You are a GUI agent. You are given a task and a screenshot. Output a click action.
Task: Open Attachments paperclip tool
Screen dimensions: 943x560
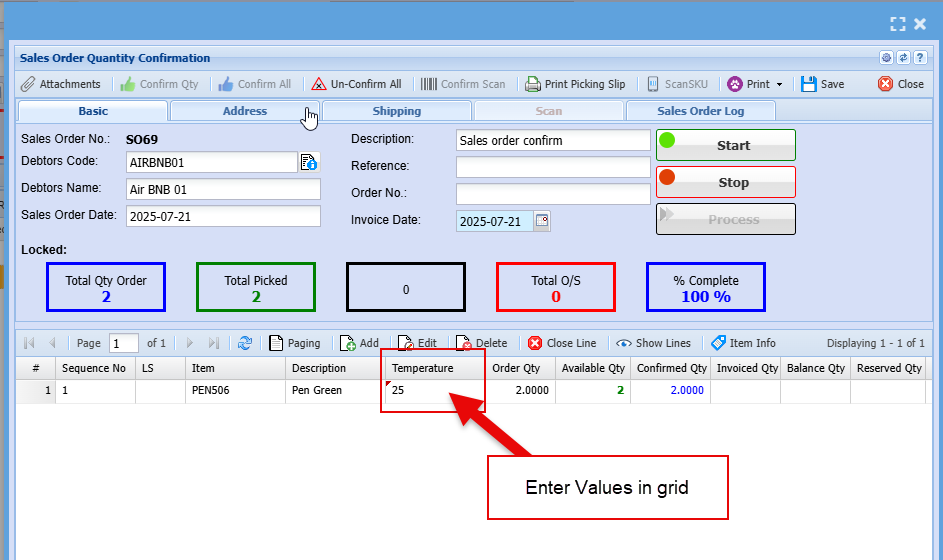61,84
